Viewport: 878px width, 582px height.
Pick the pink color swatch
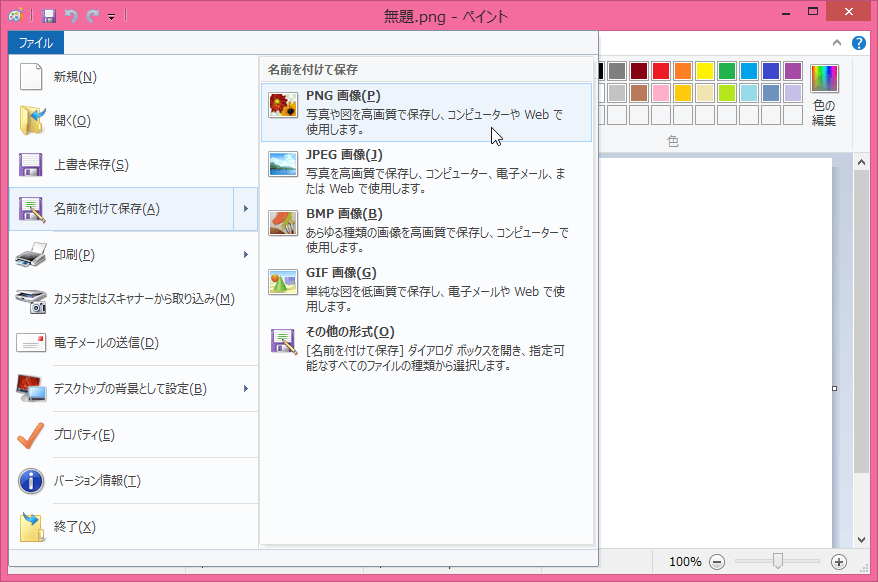661,93
